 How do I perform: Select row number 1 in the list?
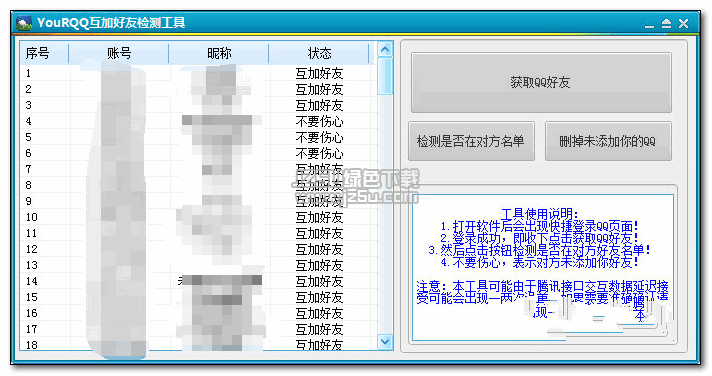click(198, 73)
